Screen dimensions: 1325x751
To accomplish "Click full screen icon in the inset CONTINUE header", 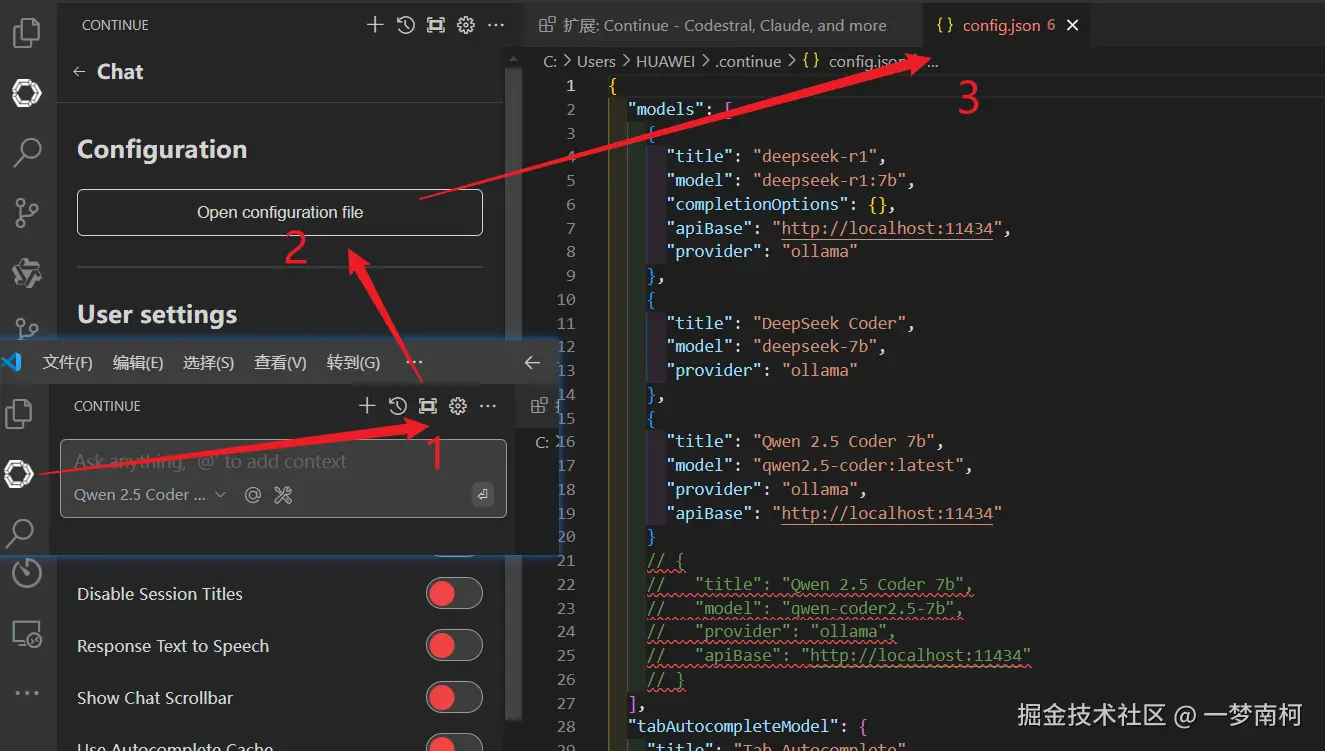I will 428,405.
